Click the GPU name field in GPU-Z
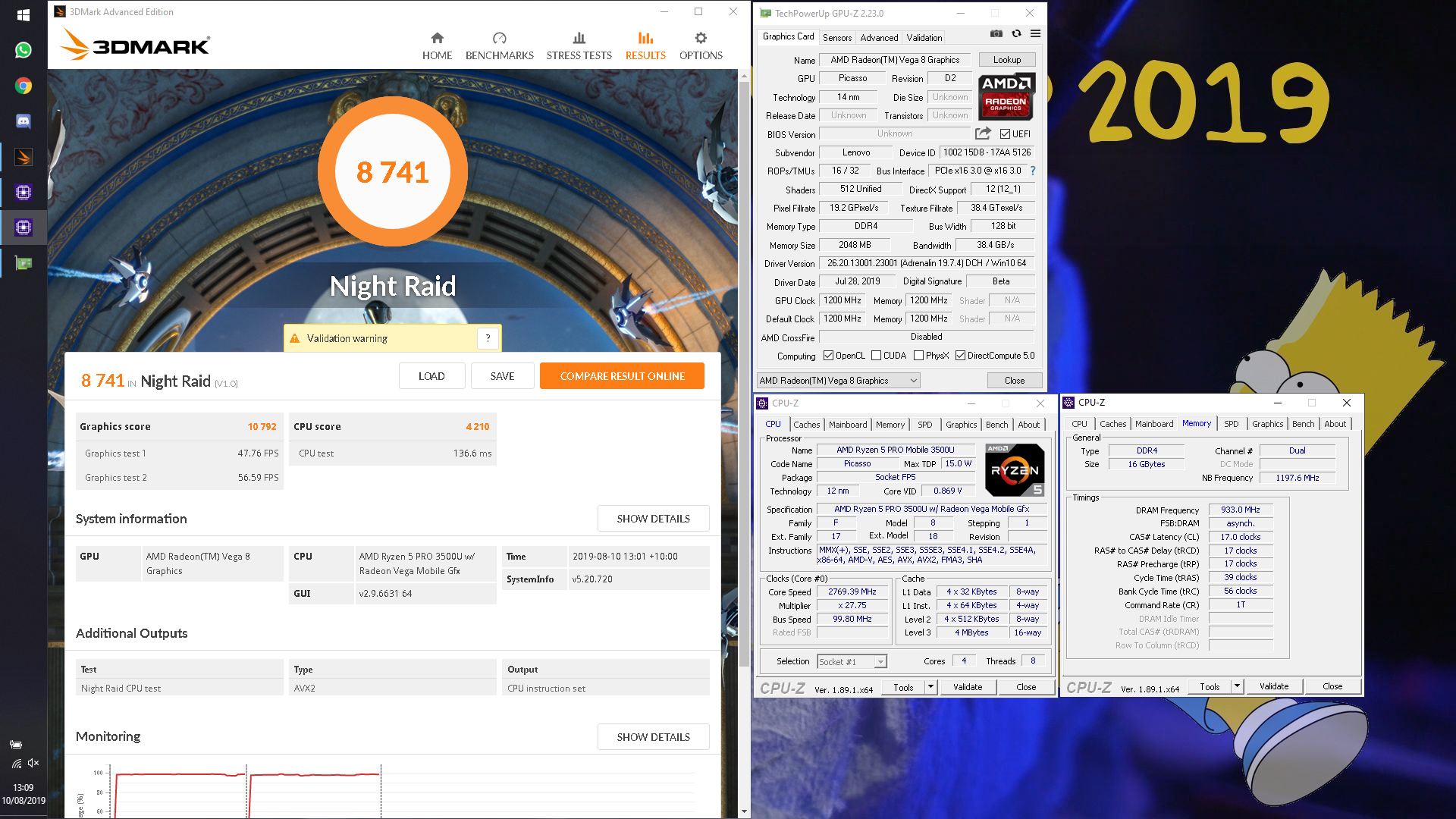 (895, 60)
